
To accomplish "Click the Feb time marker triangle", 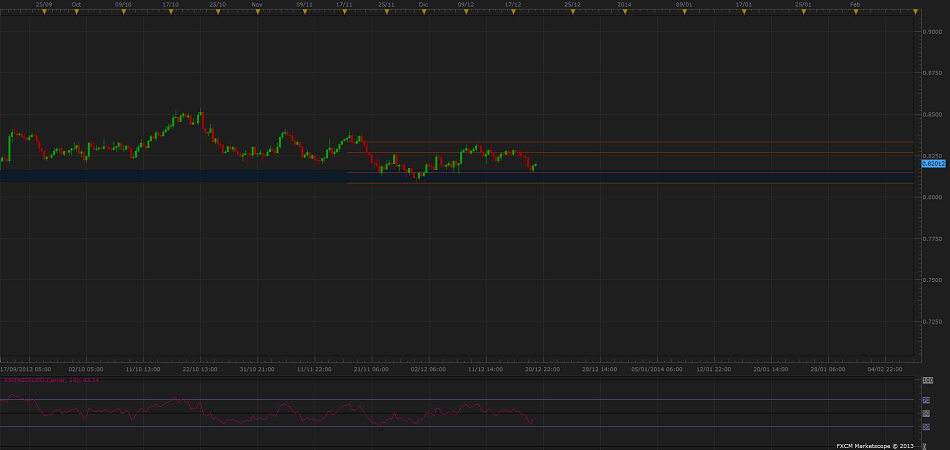I will pos(855,12).
